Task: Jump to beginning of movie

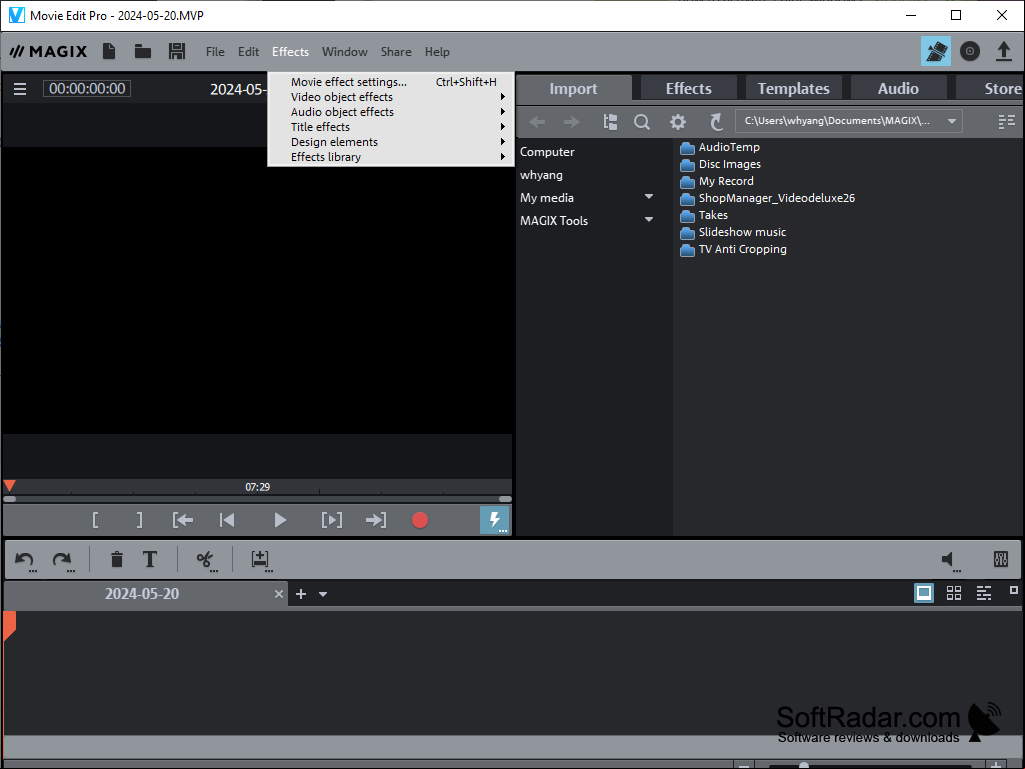Action: point(227,520)
